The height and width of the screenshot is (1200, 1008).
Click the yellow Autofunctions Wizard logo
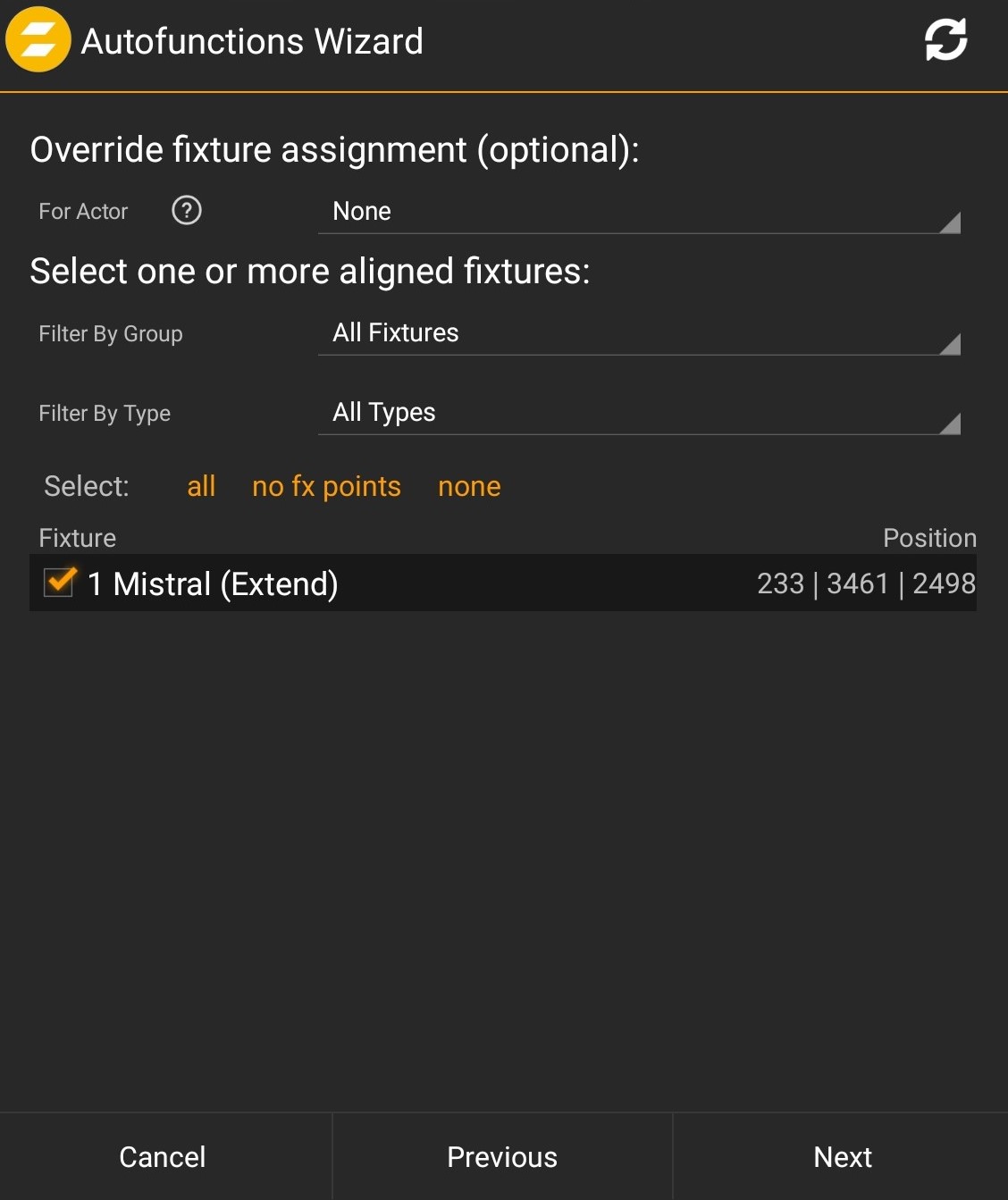(38, 40)
